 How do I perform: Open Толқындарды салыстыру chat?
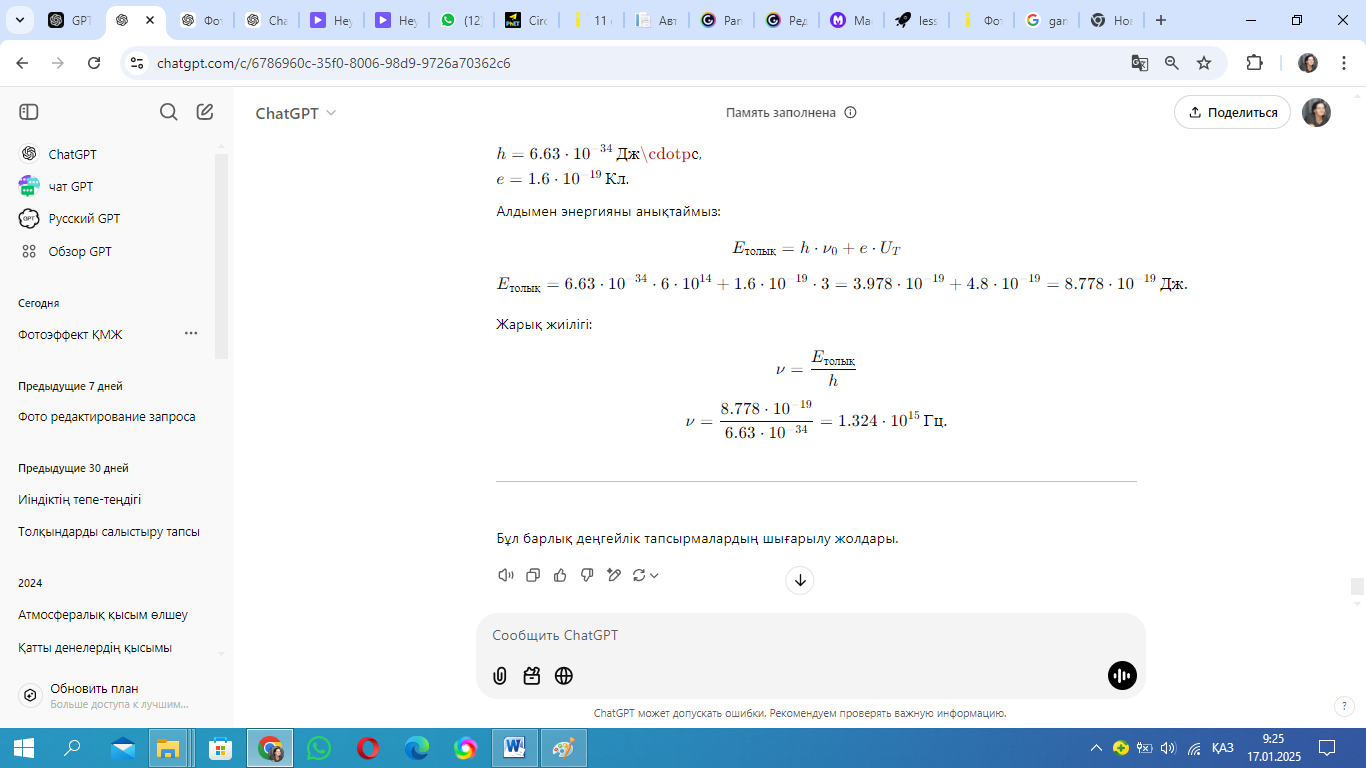pyautogui.click(x=109, y=531)
